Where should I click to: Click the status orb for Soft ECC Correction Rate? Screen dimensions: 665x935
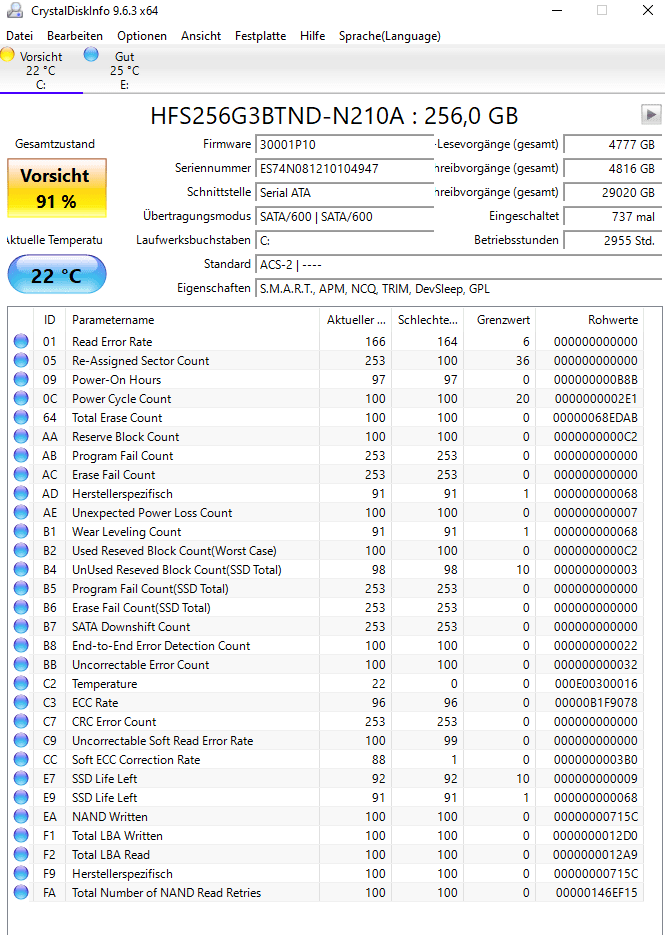tap(21, 760)
